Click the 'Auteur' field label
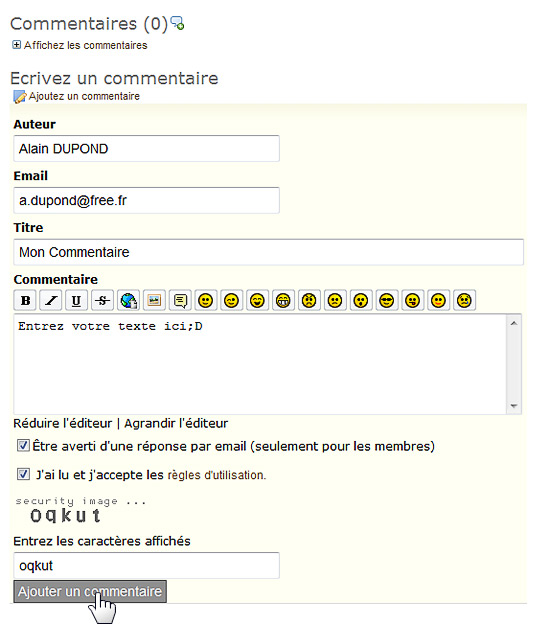This screenshot has width=550, height=624. [35, 124]
